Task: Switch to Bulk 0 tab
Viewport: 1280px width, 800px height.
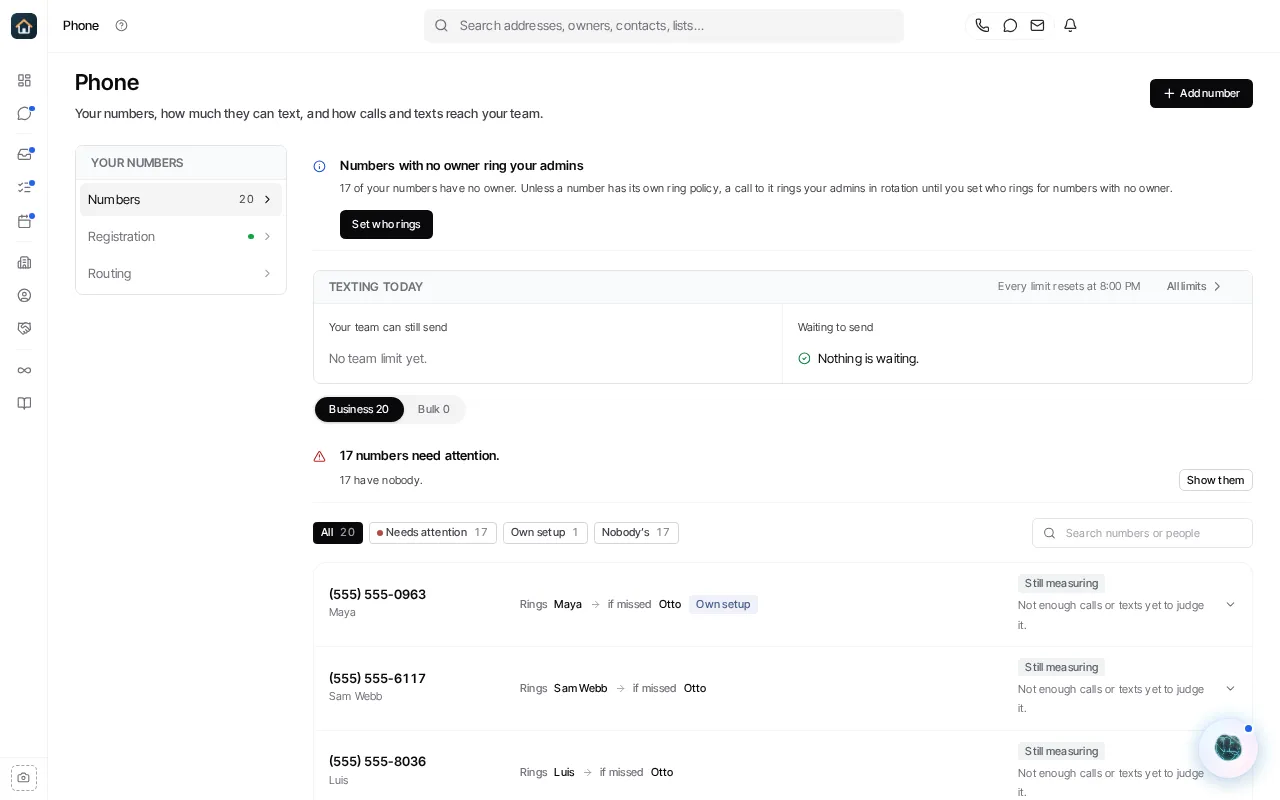Action: click(x=434, y=409)
